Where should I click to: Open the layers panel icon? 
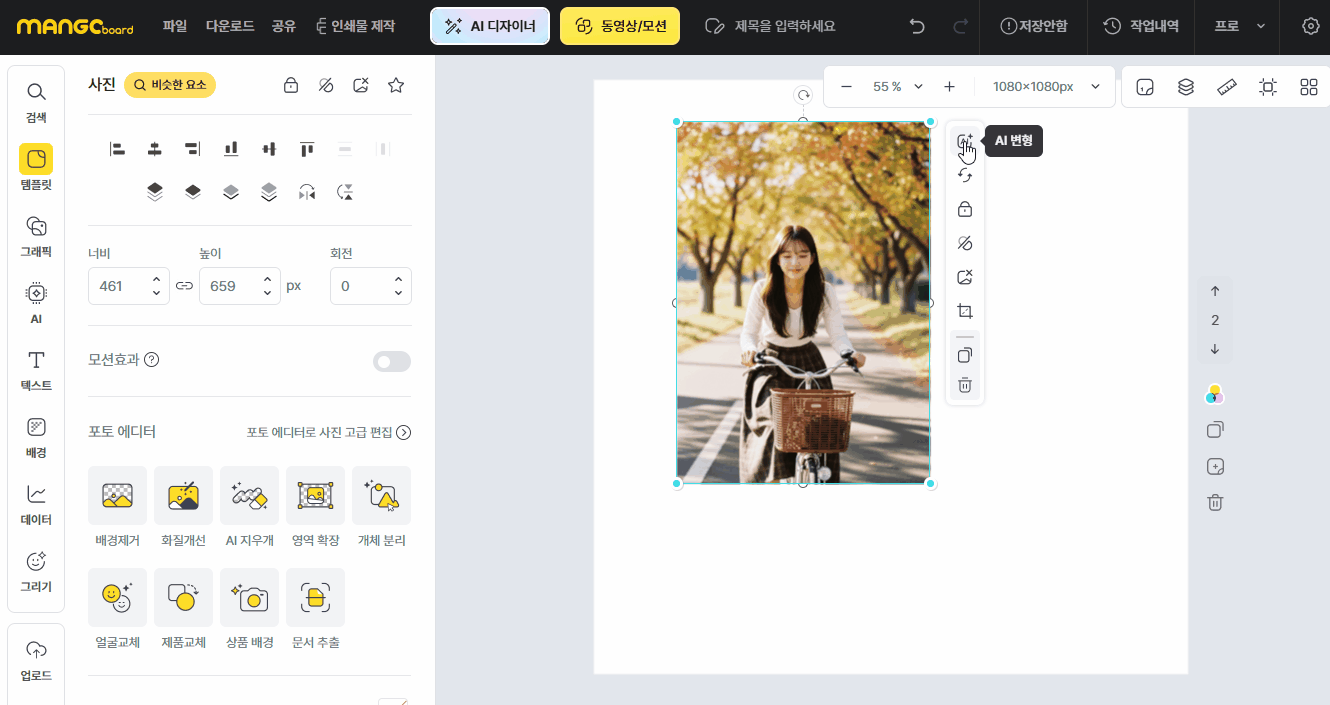(x=1186, y=87)
